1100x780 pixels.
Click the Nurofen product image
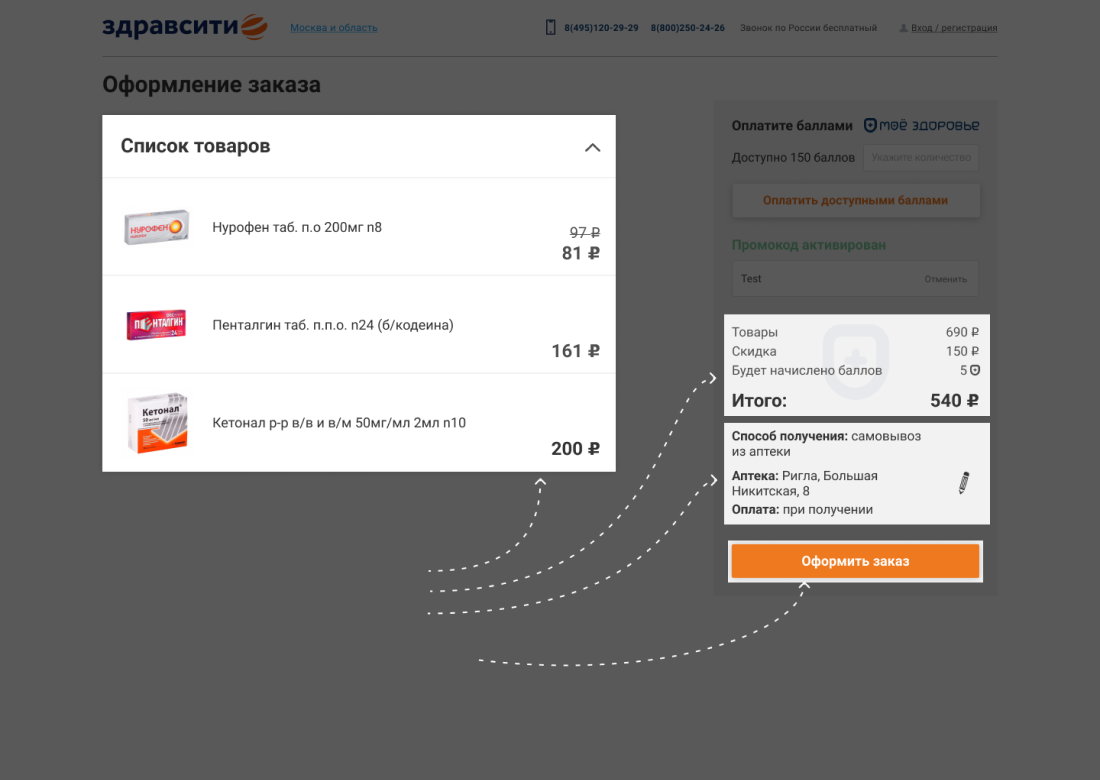click(x=156, y=227)
